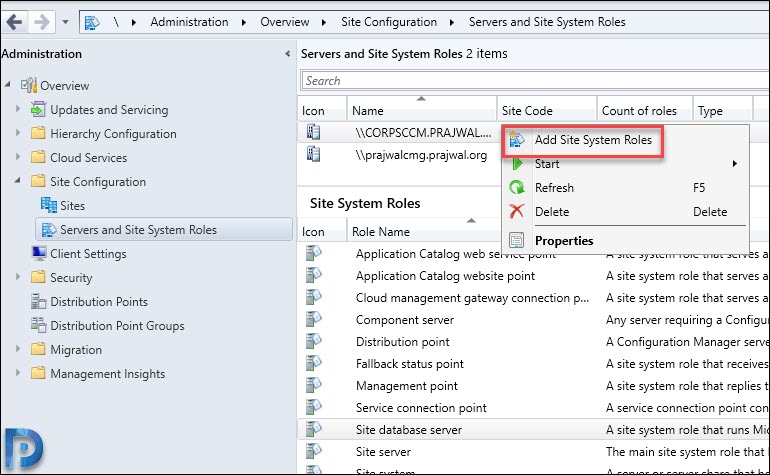Viewport: 770px width, 475px height.
Task: Expand the Migration node
Action: click(x=18, y=349)
